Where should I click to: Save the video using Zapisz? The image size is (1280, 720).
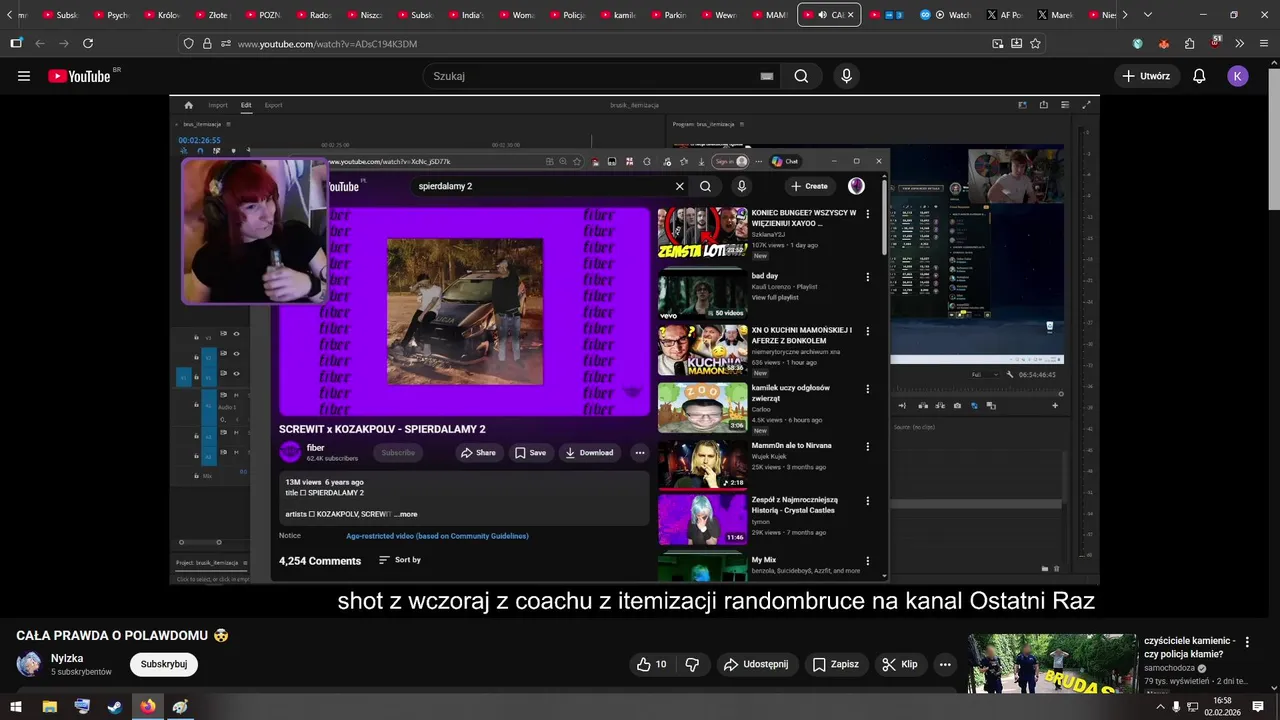pyautogui.click(x=836, y=664)
